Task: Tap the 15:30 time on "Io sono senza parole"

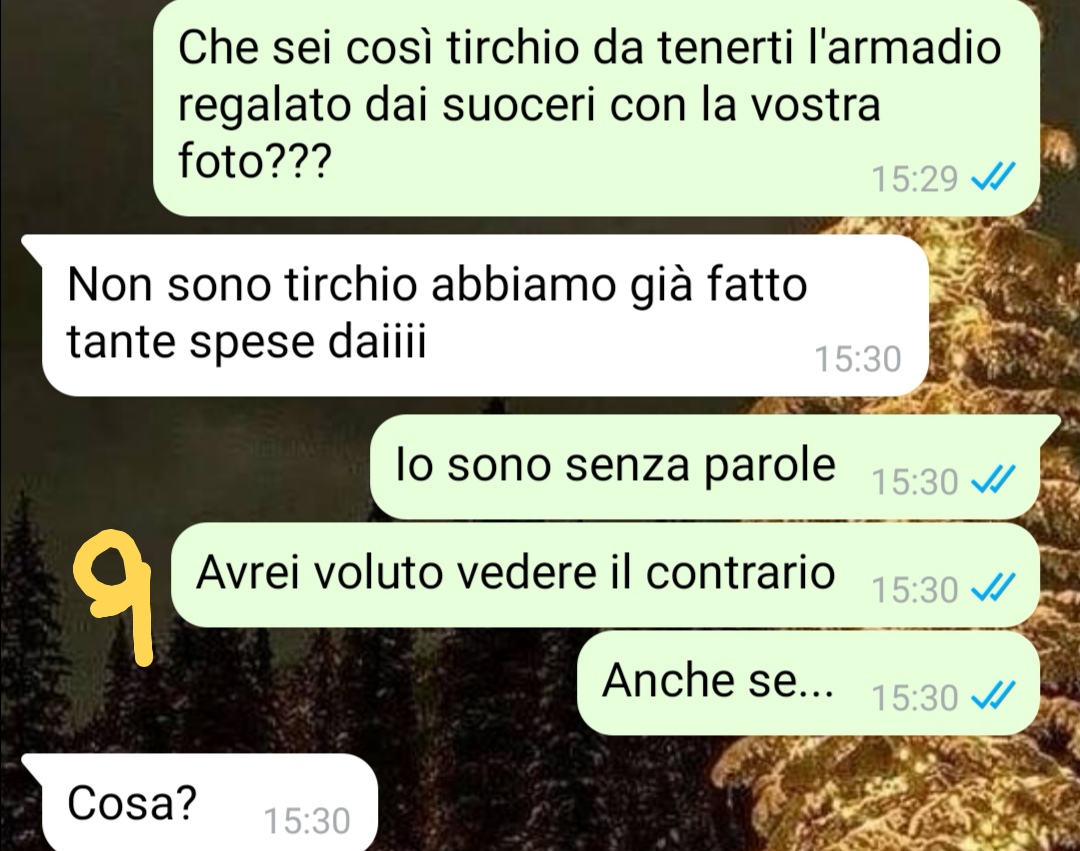Action: pos(915,481)
